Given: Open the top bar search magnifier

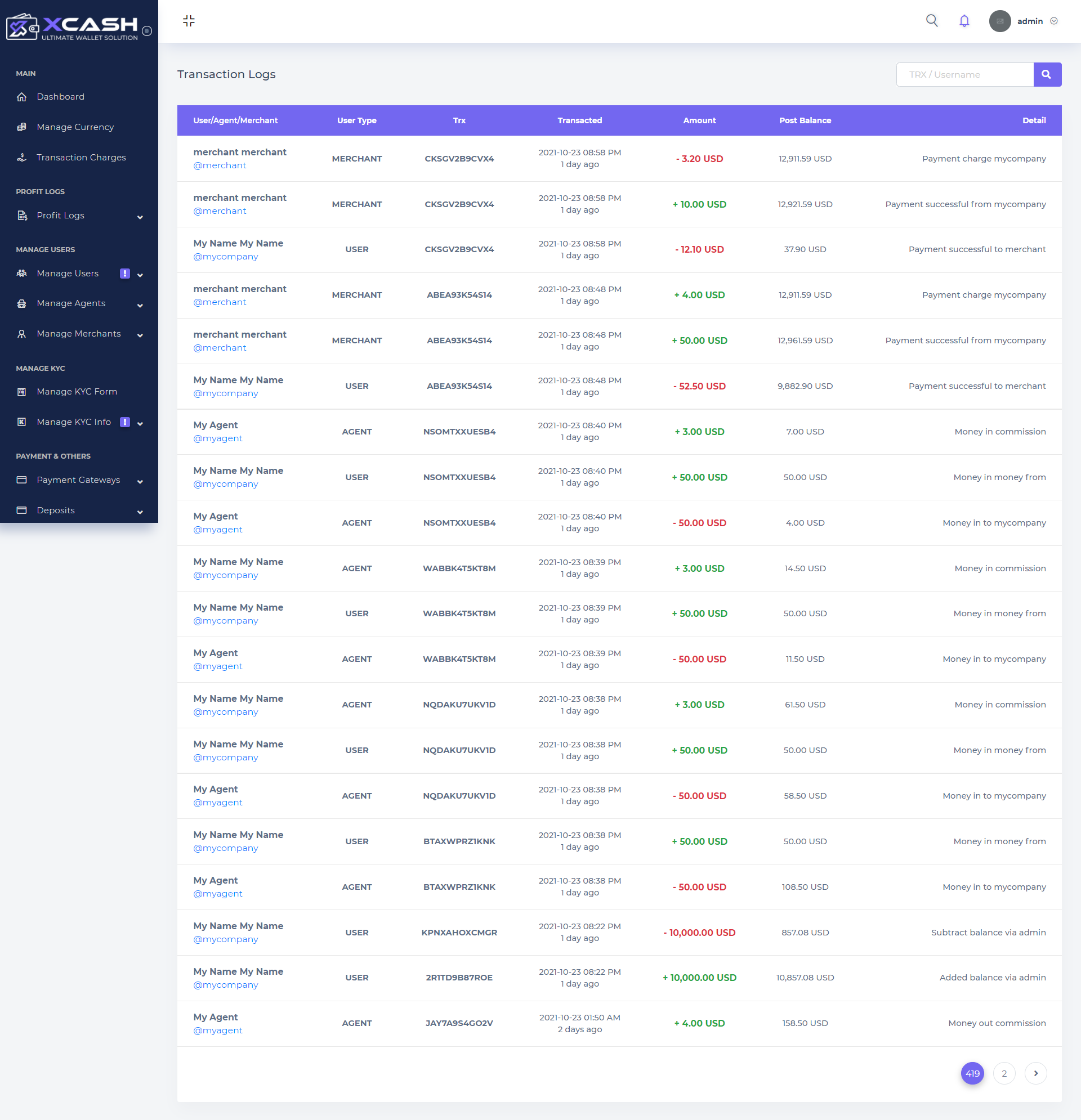Looking at the screenshot, I should coord(931,21).
